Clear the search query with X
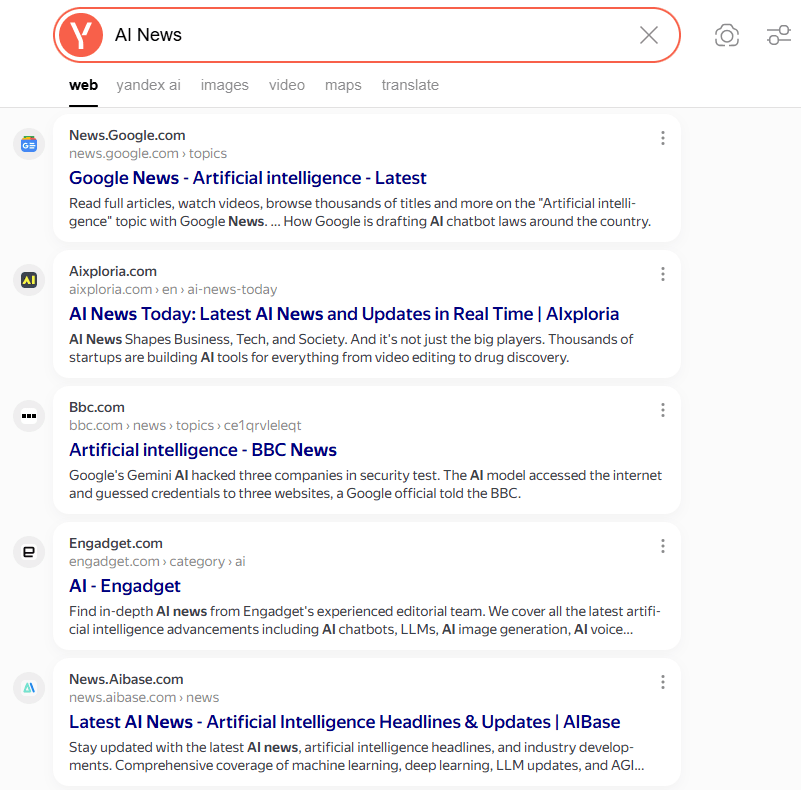This screenshot has width=801, height=790. pos(649,35)
